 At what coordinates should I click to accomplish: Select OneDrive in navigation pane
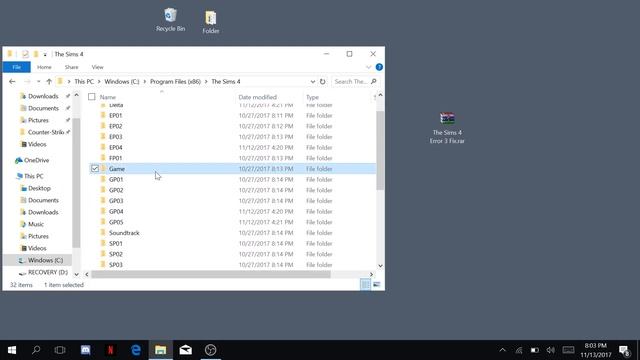[x=36, y=160]
